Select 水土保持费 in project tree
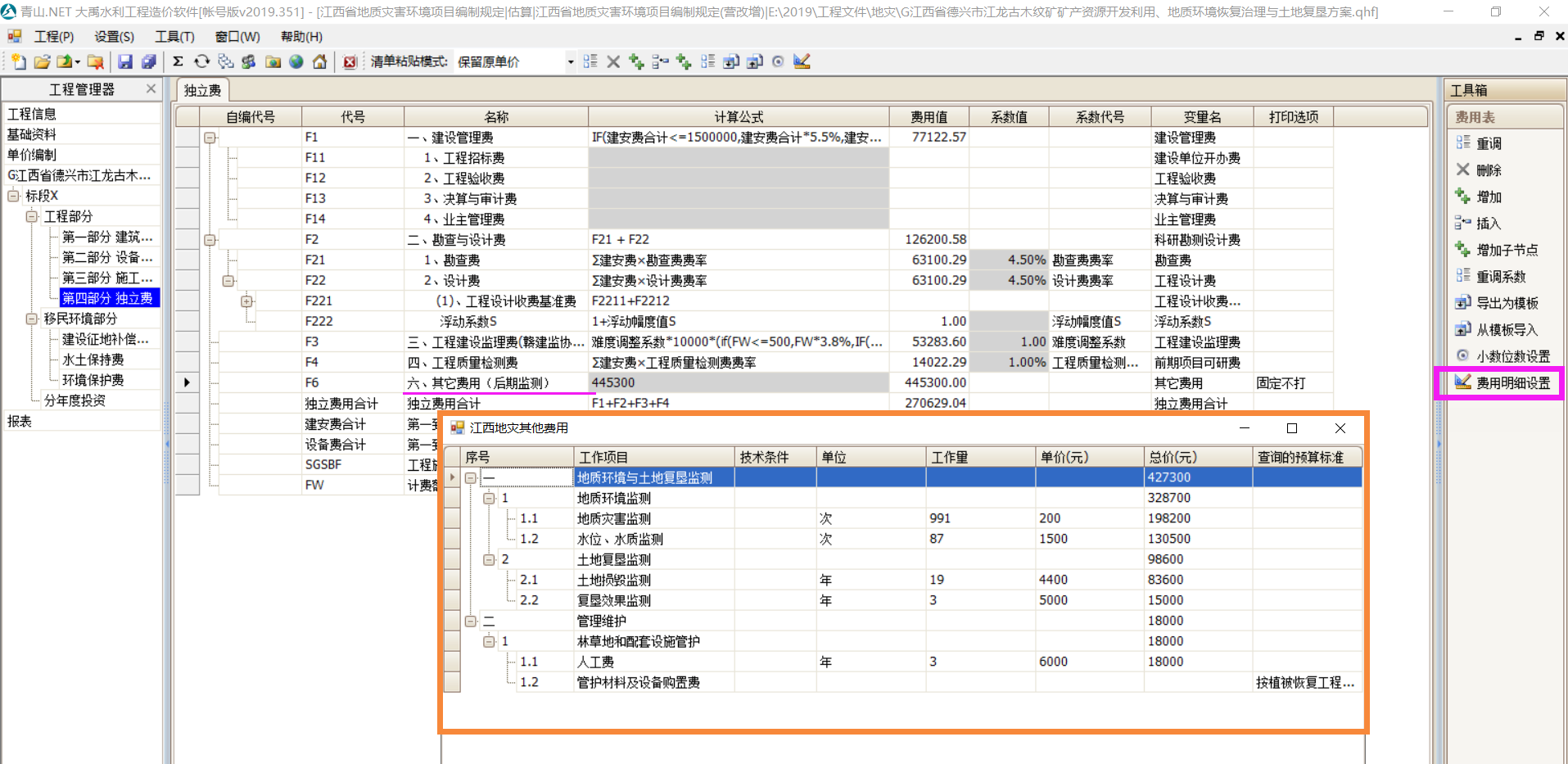The image size is (1568, 764). tap(93, 359)
